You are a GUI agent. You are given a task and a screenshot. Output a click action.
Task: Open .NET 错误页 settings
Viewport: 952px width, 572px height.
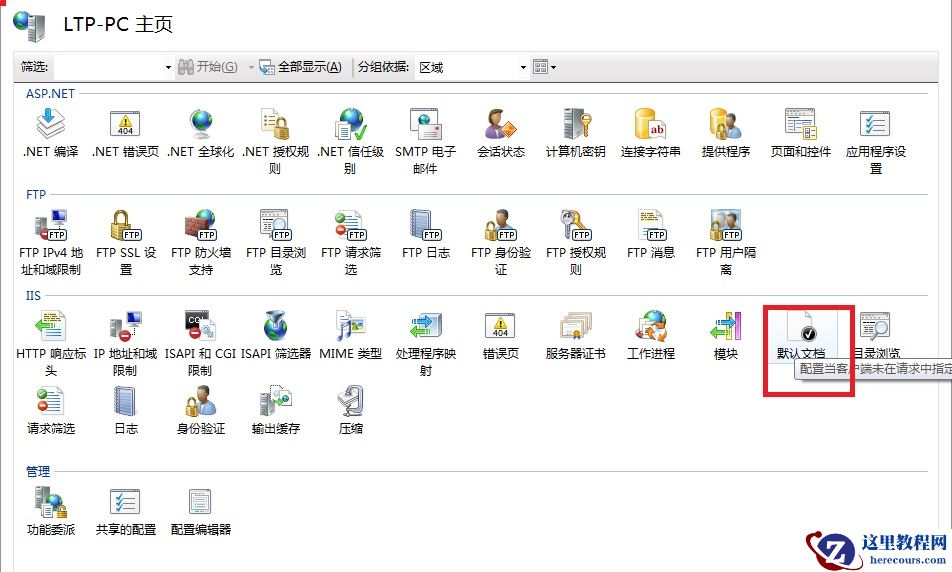coord(126,133)
